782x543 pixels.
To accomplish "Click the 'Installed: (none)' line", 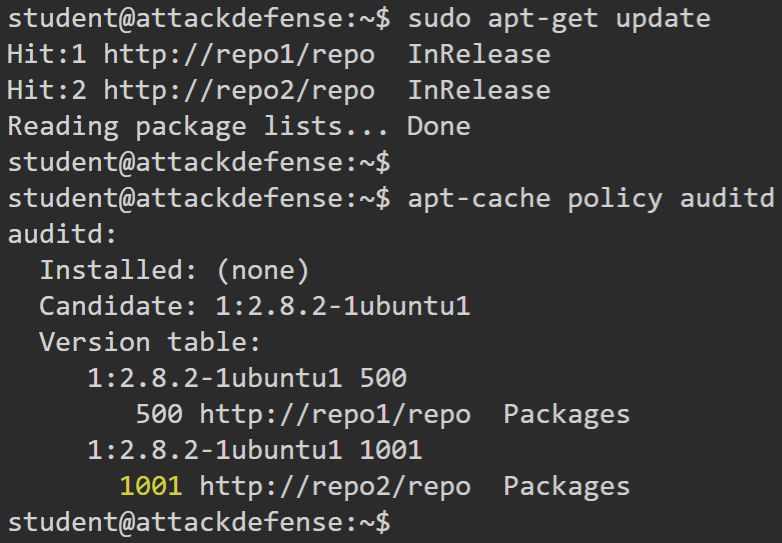I will [175, 271].
